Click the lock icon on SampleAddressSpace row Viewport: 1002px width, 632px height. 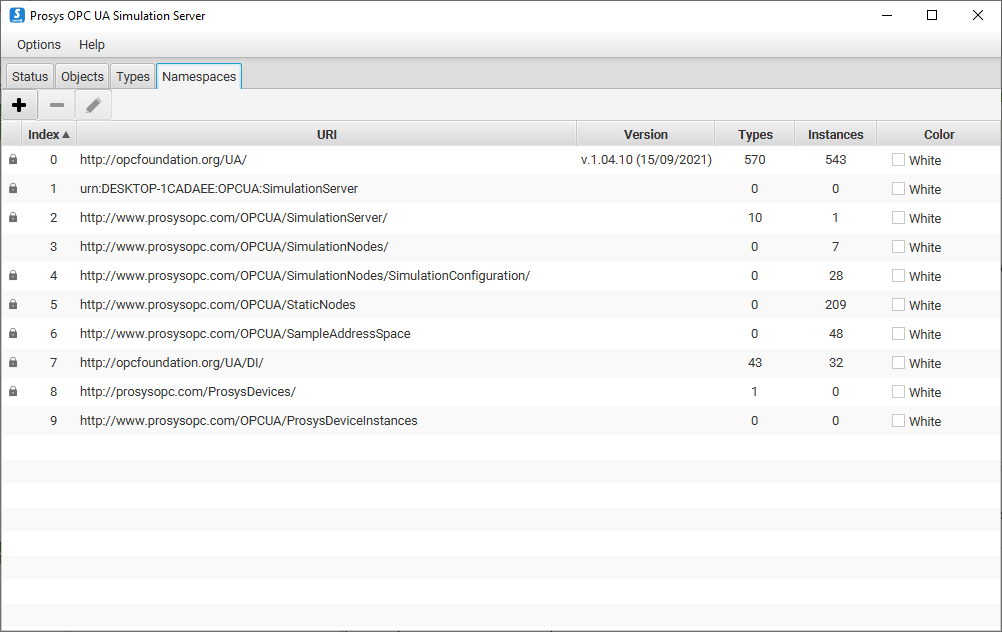13,334
